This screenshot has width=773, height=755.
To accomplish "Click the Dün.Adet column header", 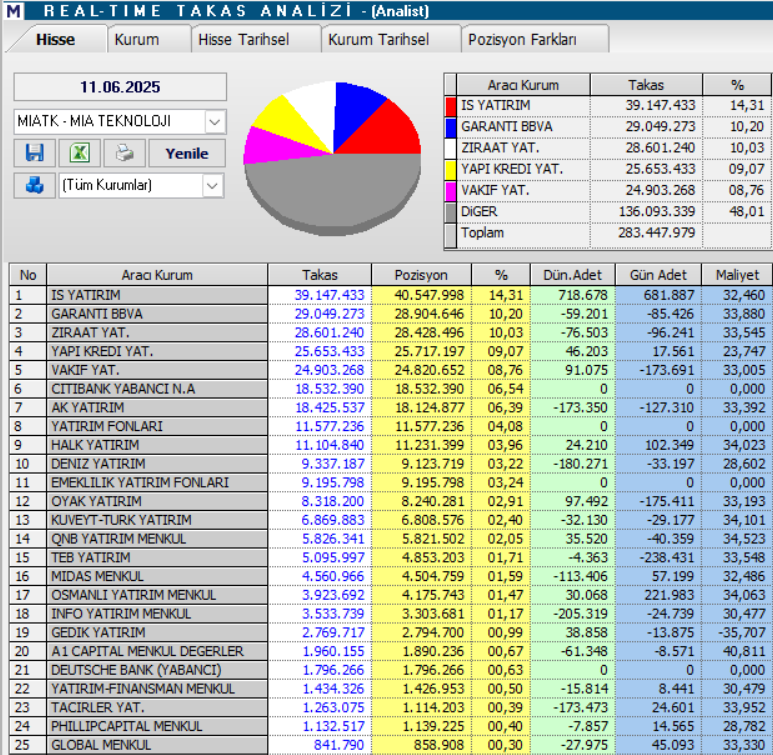I will (x=572, y=275).
